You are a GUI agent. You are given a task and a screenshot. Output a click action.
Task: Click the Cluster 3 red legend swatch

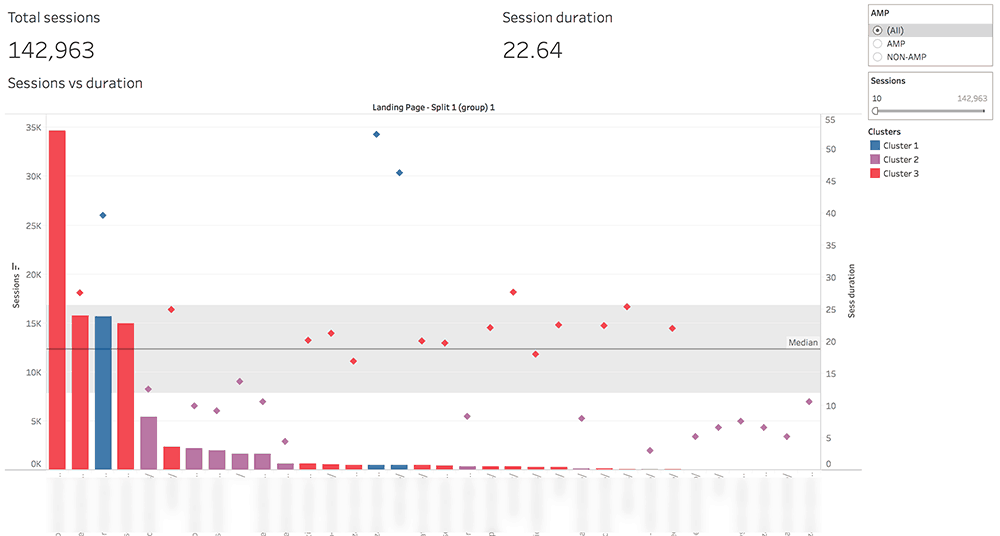click(875, 174)
